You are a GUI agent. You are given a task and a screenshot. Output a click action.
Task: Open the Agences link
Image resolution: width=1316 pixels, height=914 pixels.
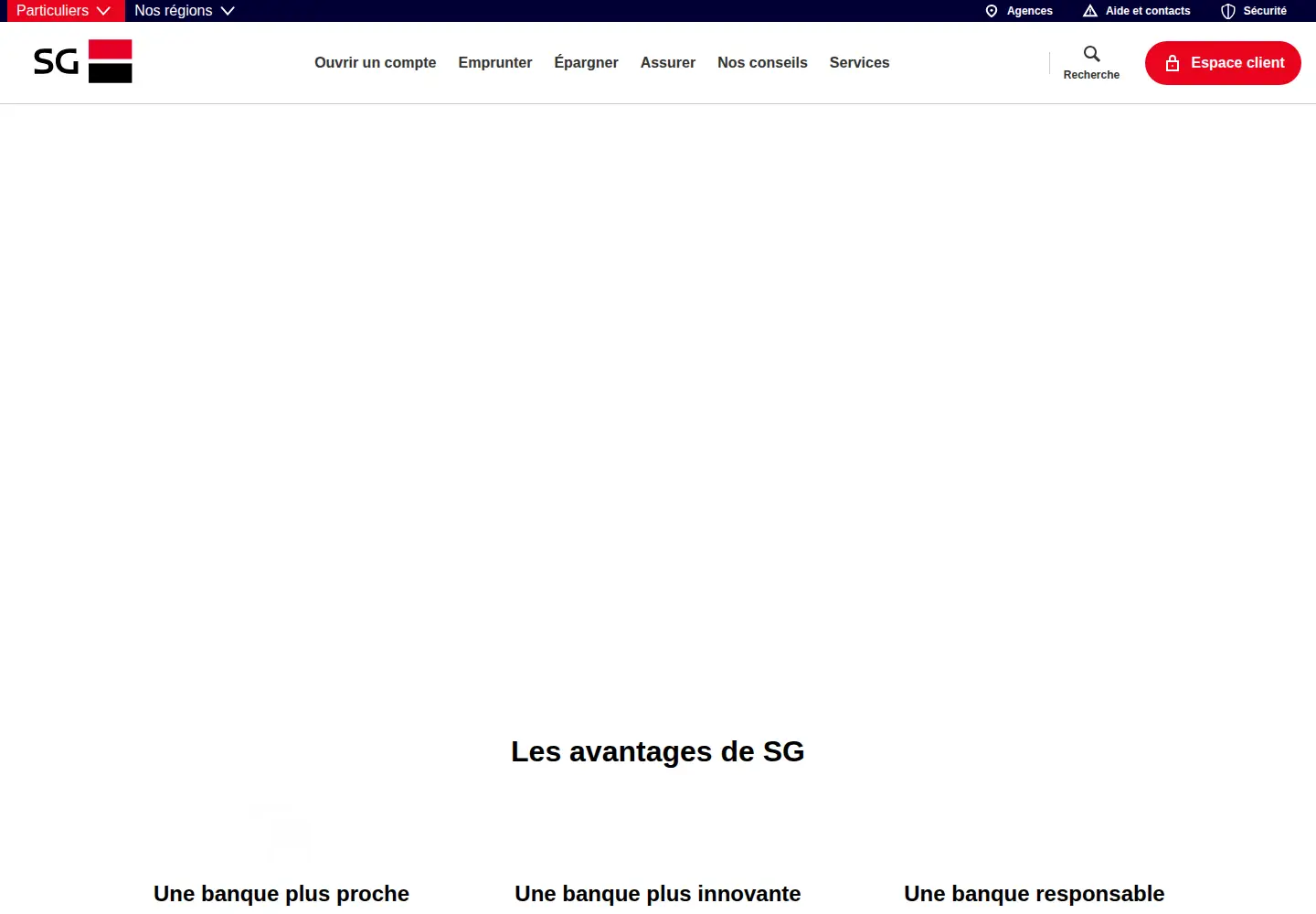tap(1019, 11)
